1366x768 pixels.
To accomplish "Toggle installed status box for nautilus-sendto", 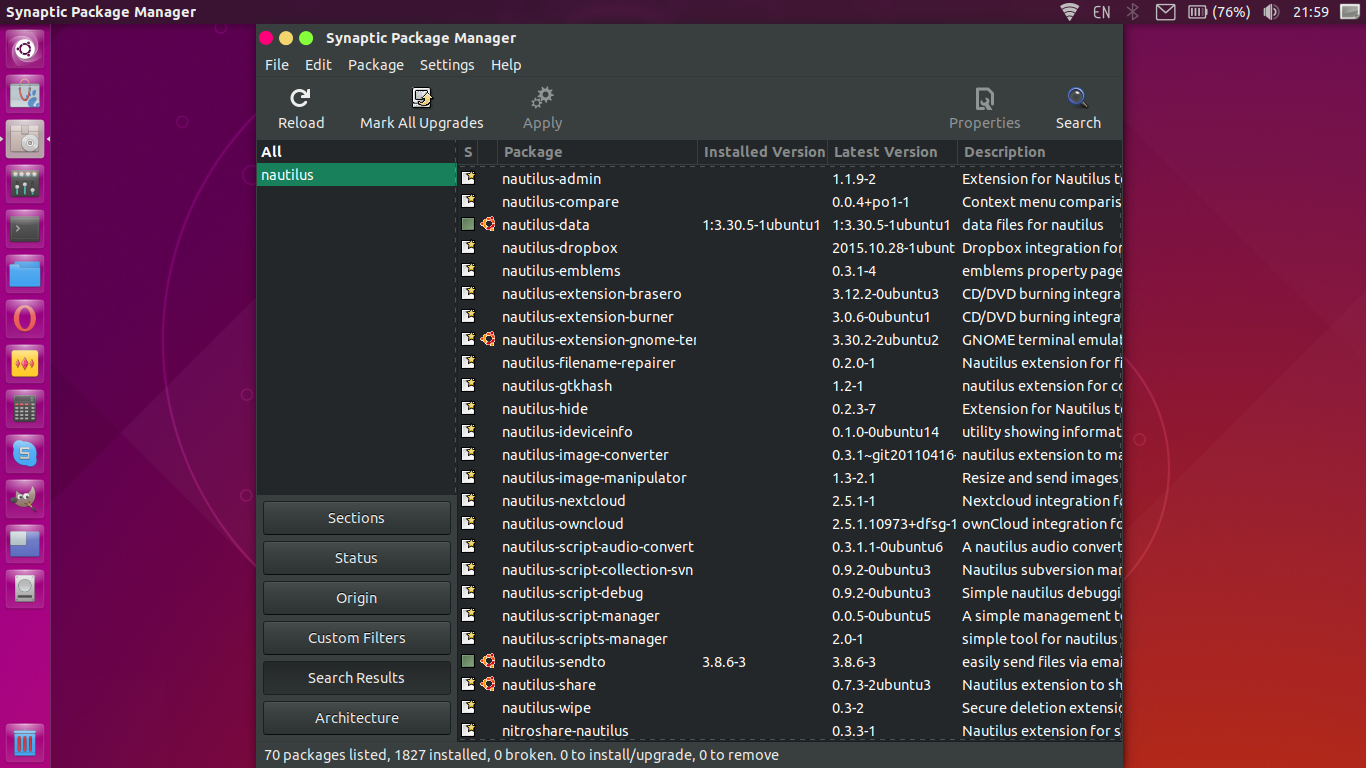I will point(468,662).
